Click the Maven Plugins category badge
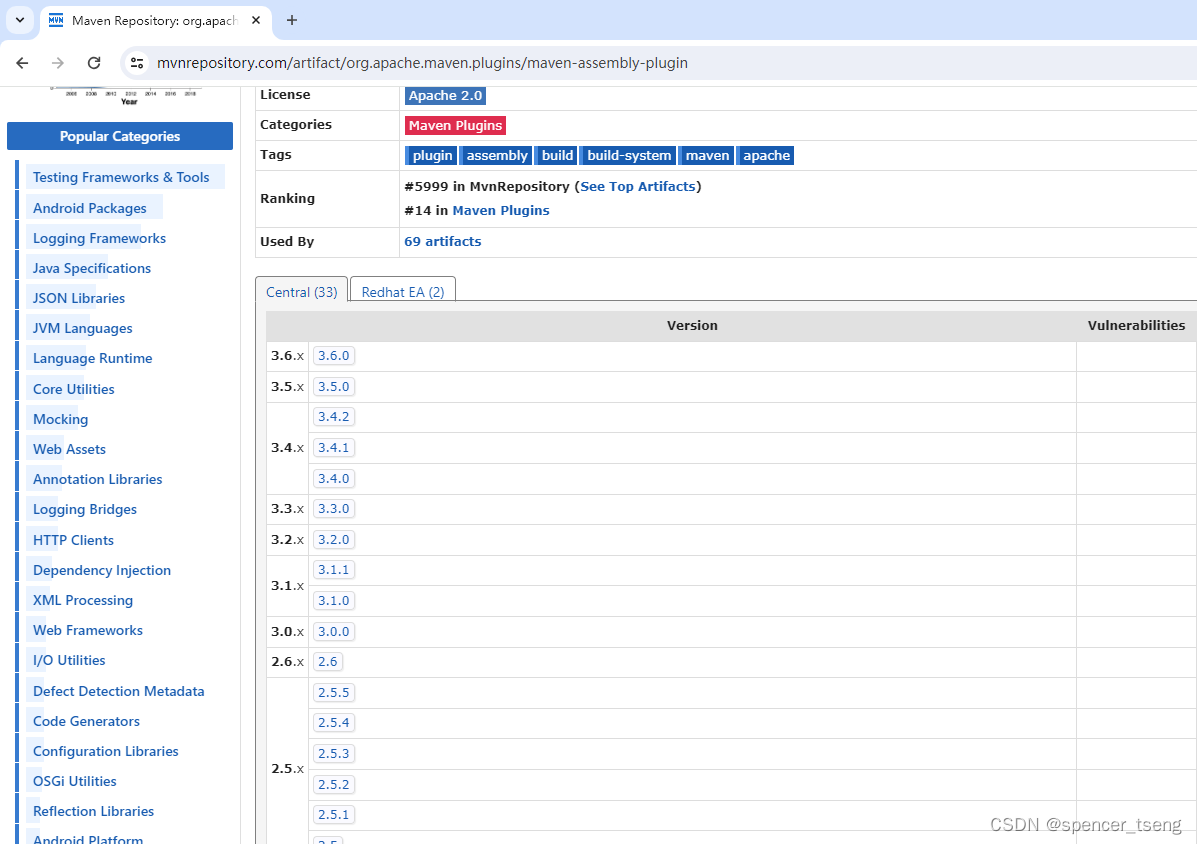Screen dimensions: 1197x844 pyautogui.click(x=455, y=125)
